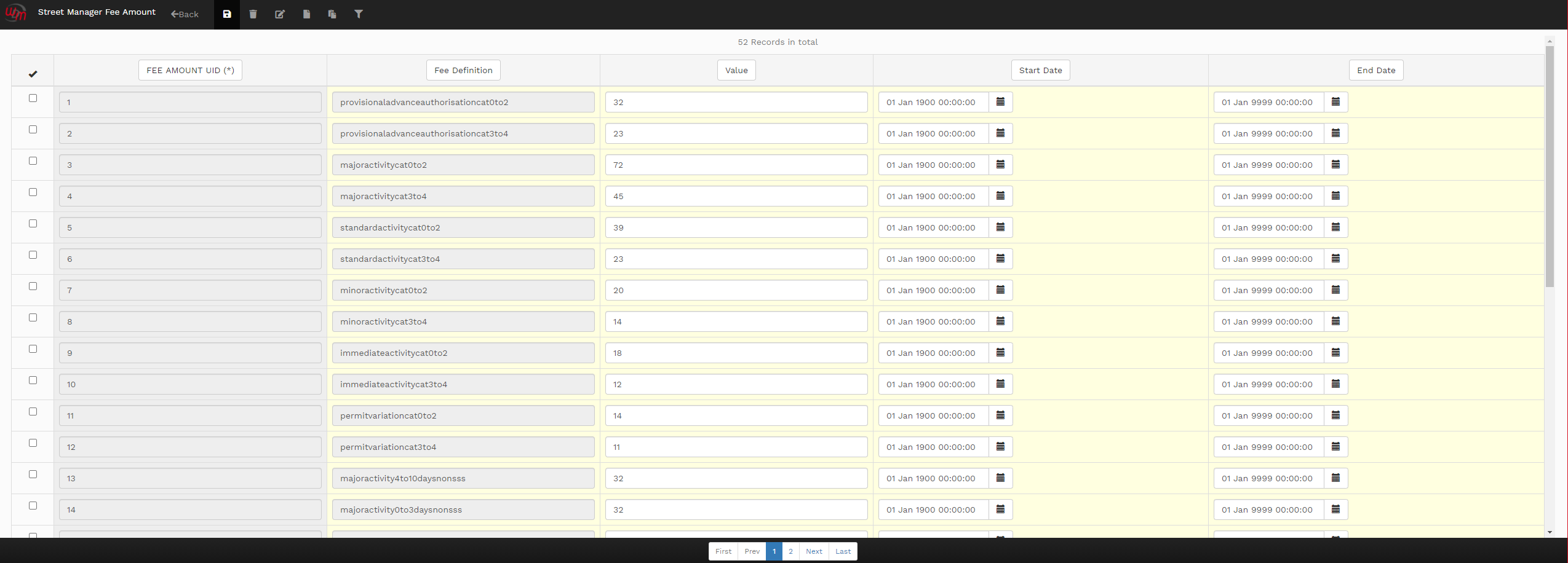The image size is (1568, 563).
Task: Open Start Date calendar for row 1
Action: [1000, 102]
